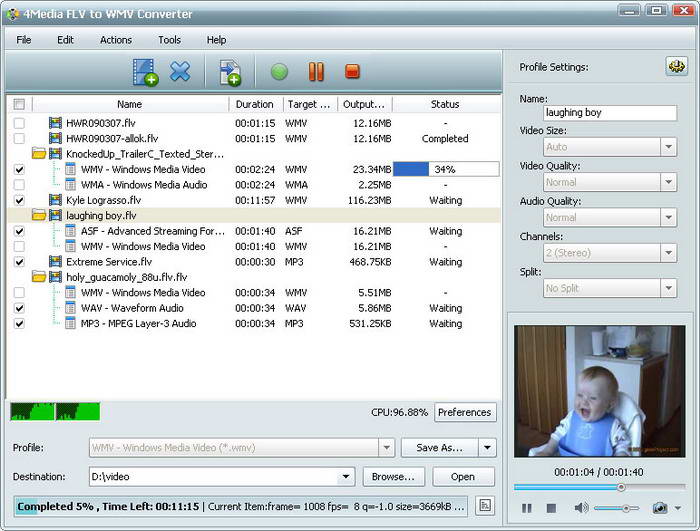Open the Edit menu

point(65,40)
